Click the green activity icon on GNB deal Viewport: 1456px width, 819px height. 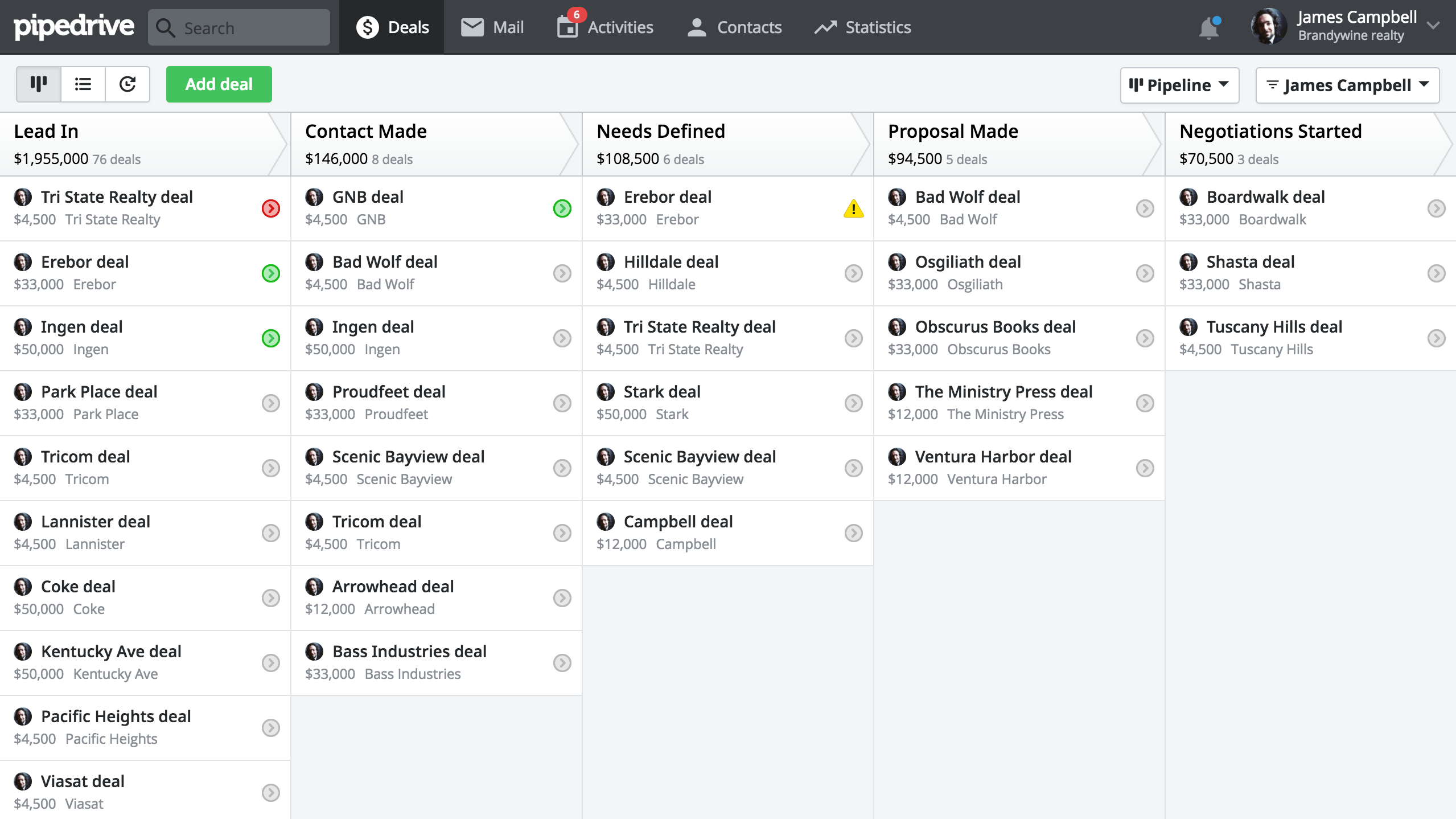pyautogui.click(x=562, y=208)
